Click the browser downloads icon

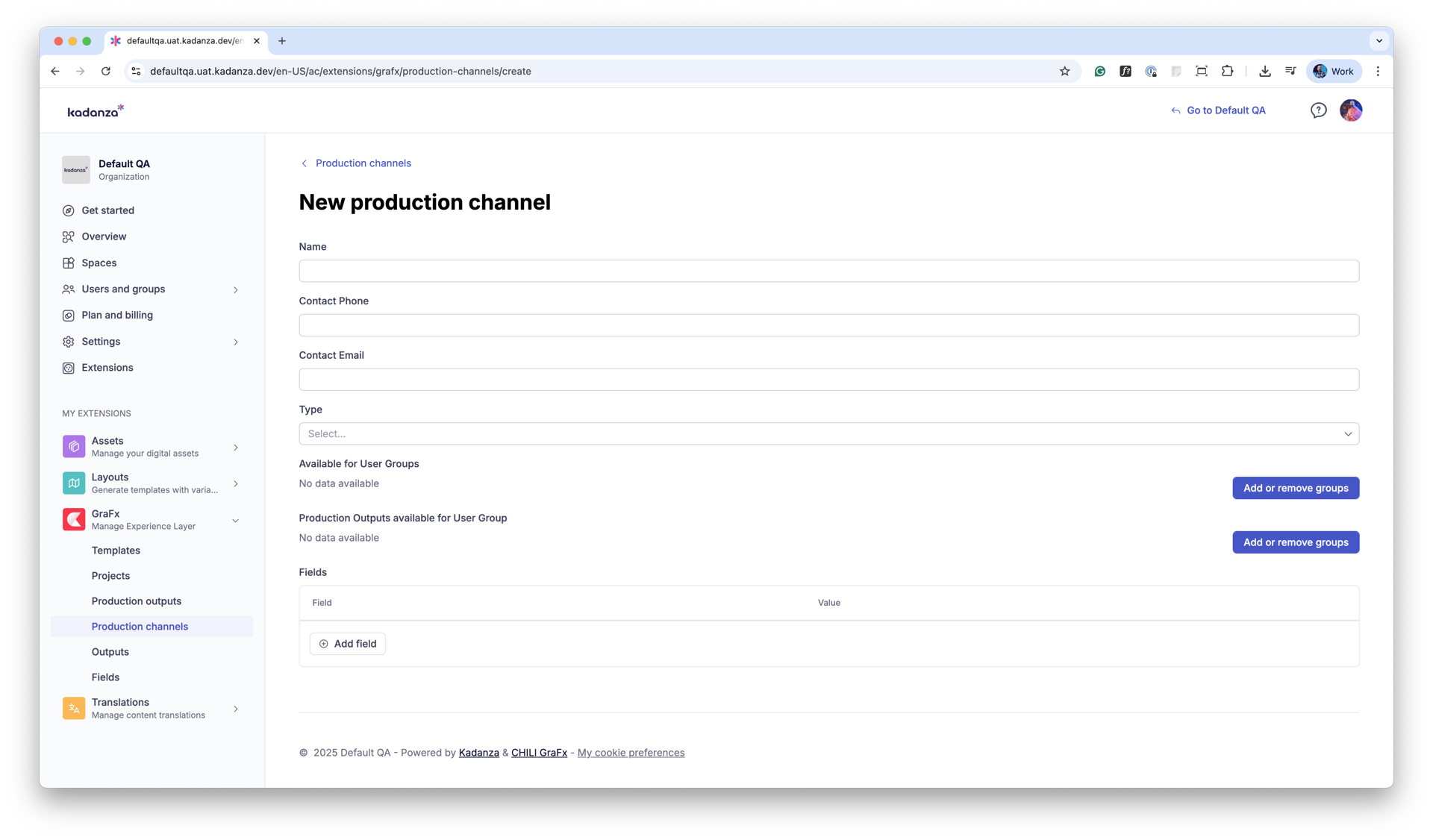[1264, 72]
